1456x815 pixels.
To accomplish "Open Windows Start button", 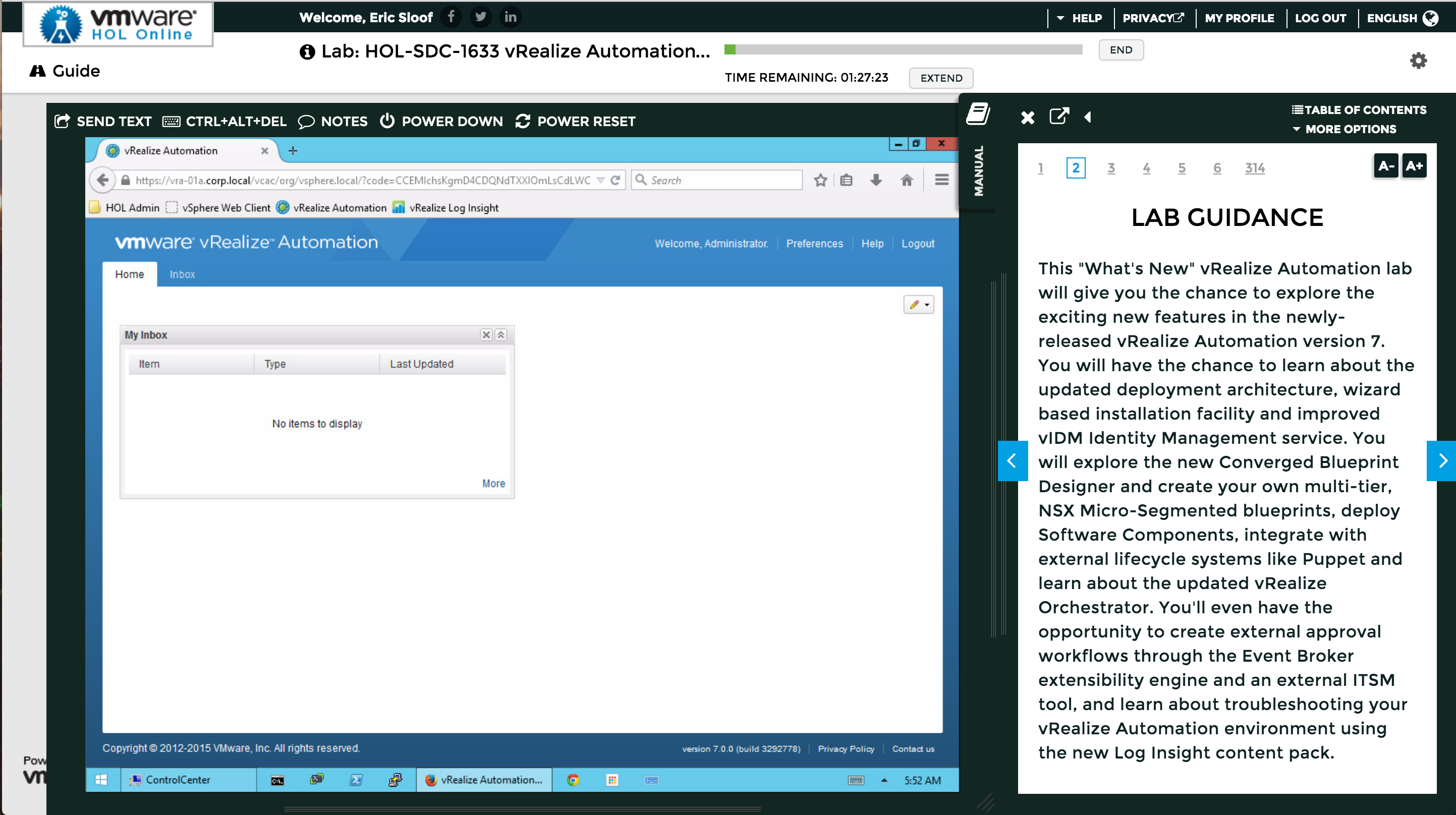I will (x=102, y=780).
